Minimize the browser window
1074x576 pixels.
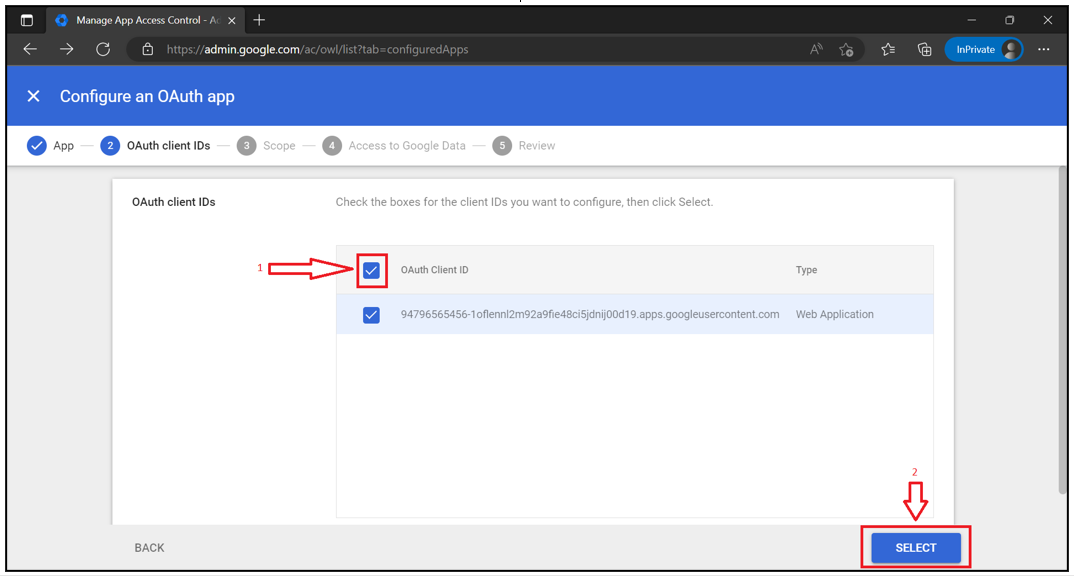coord(971,21)
